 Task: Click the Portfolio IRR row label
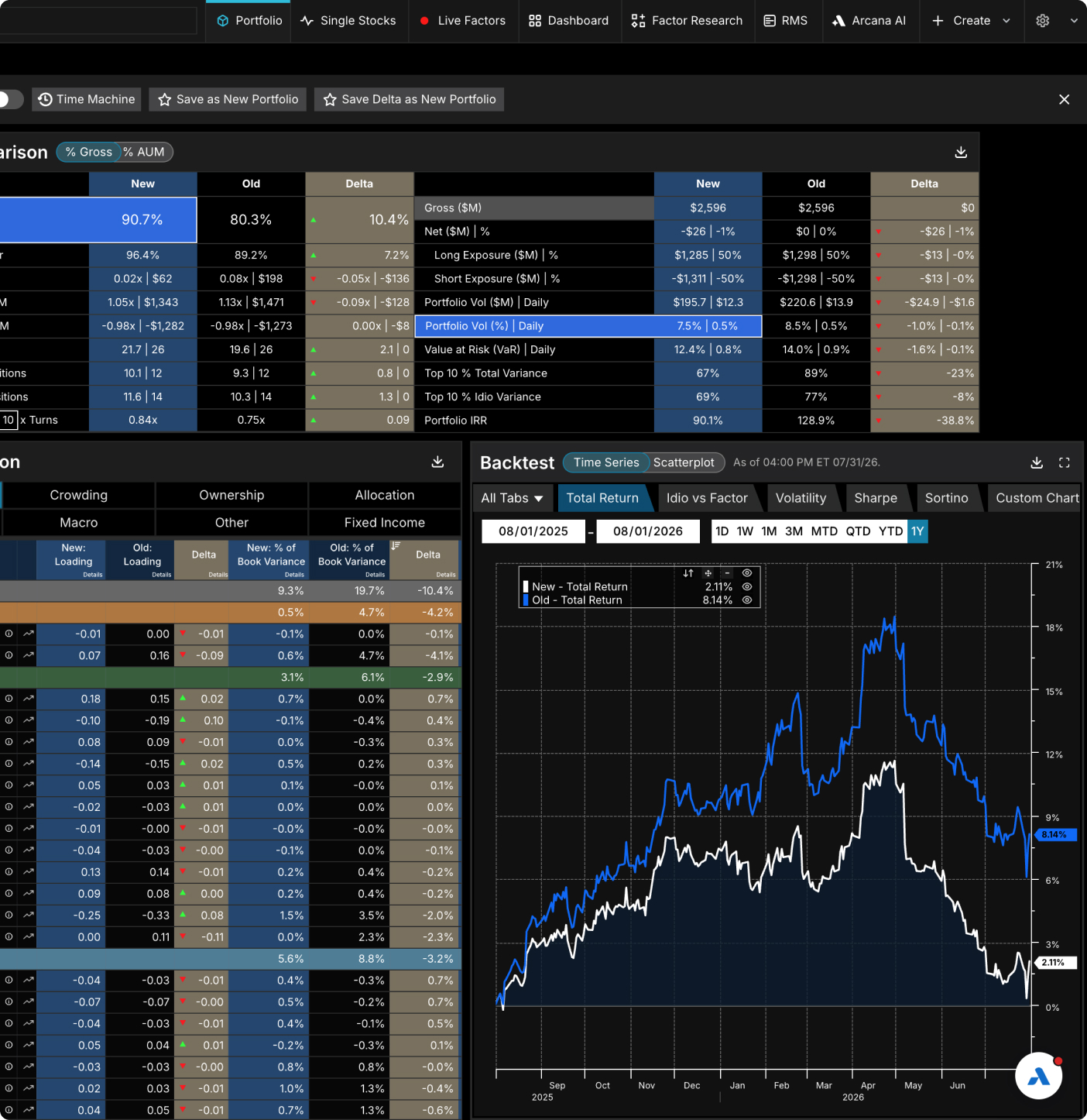(456, 420)
